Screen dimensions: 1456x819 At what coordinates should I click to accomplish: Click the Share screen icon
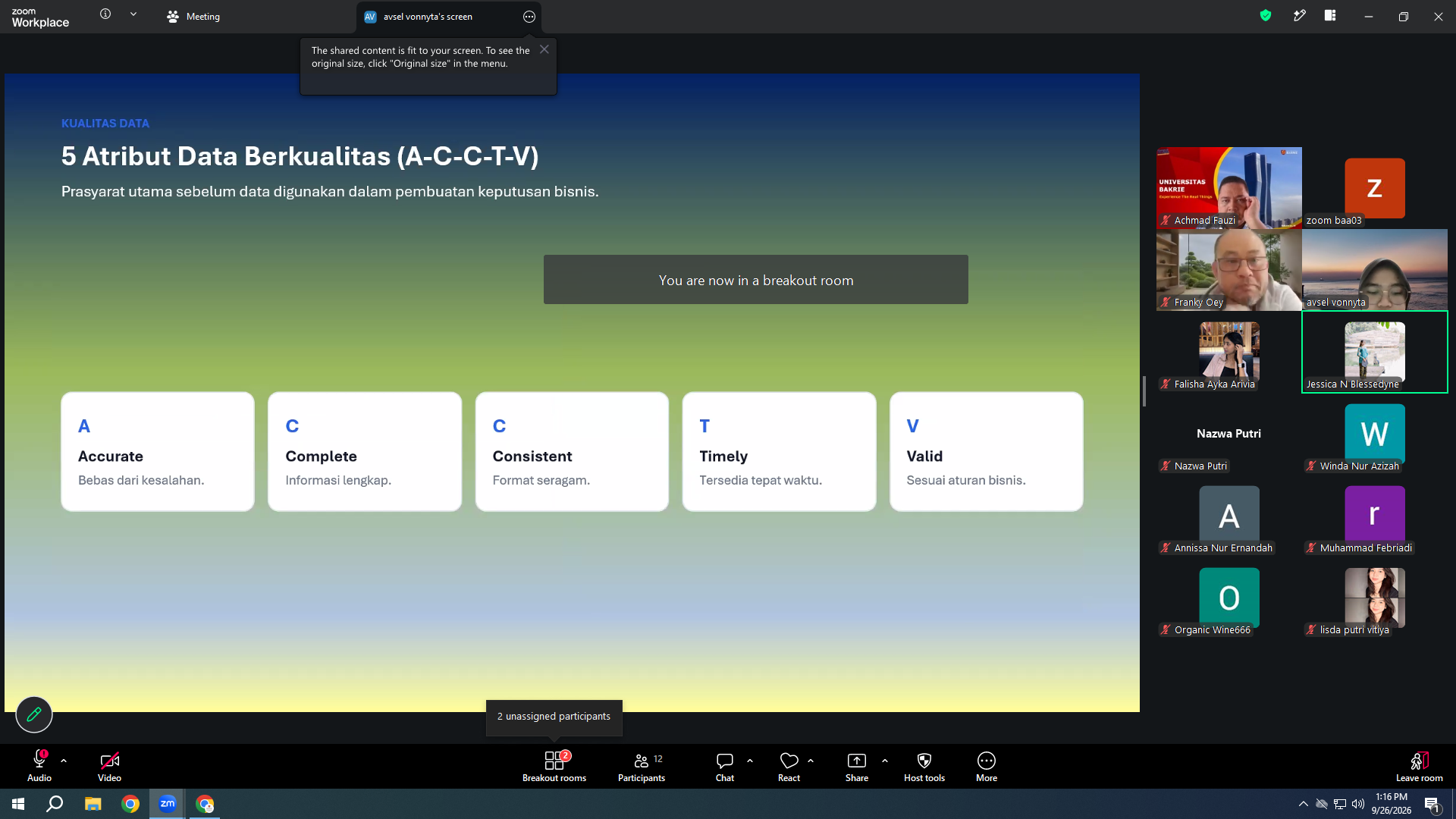pyautogui.click(x=857, y=761)
